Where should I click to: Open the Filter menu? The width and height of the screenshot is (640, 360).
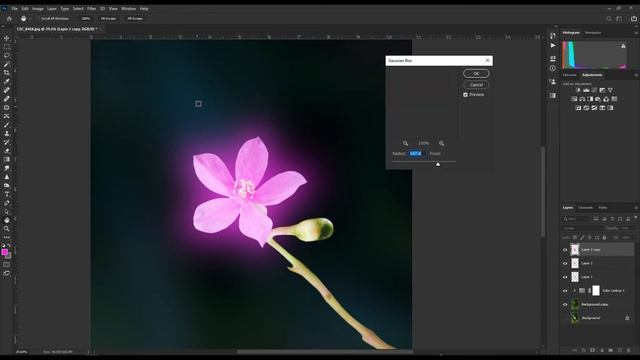(x=91, y=9)
